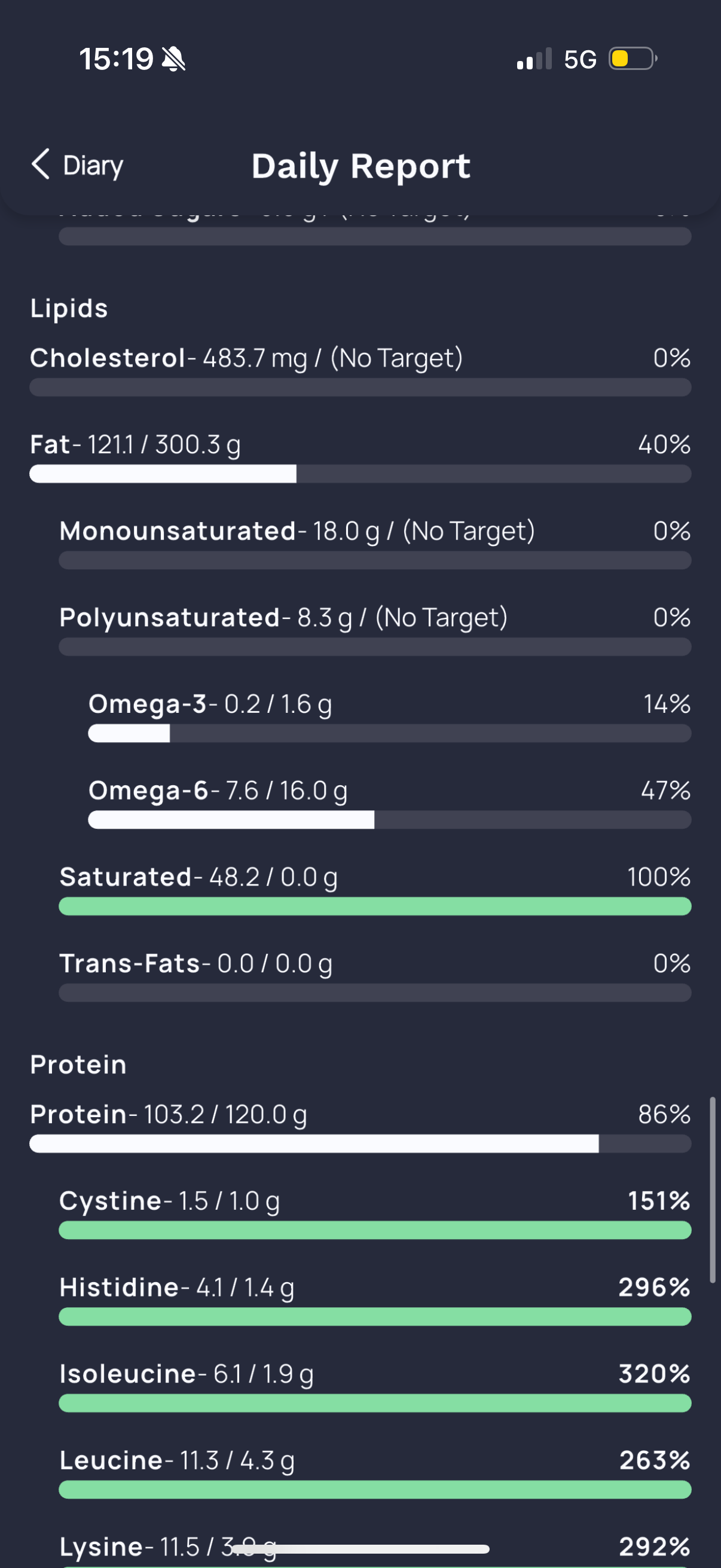Click the vertical scrollbar on right edge
Screen dimensions: 721x1568
(713, 1190)
